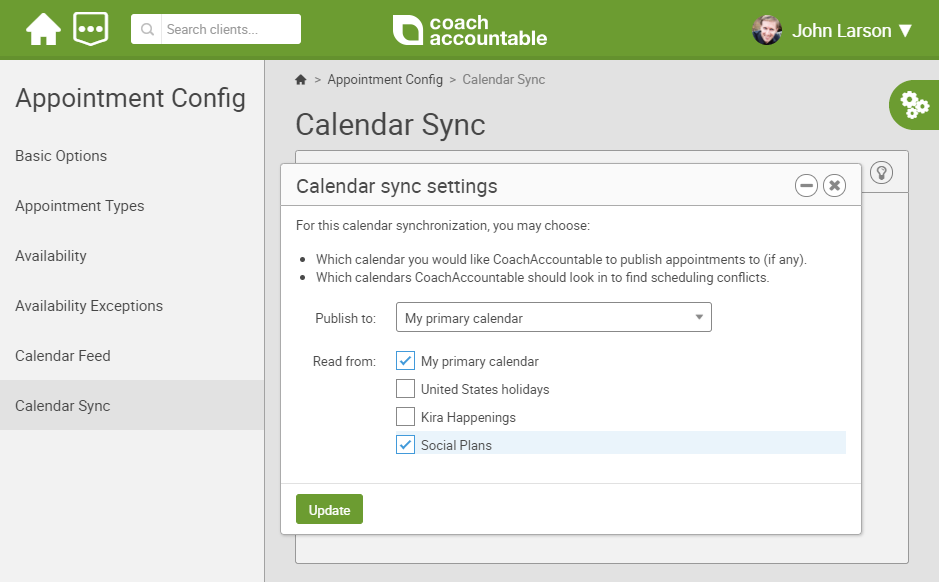Check the United States holidays checkbox
The height and width of the screenshot is (582, 939).
(x=405, y=389)
